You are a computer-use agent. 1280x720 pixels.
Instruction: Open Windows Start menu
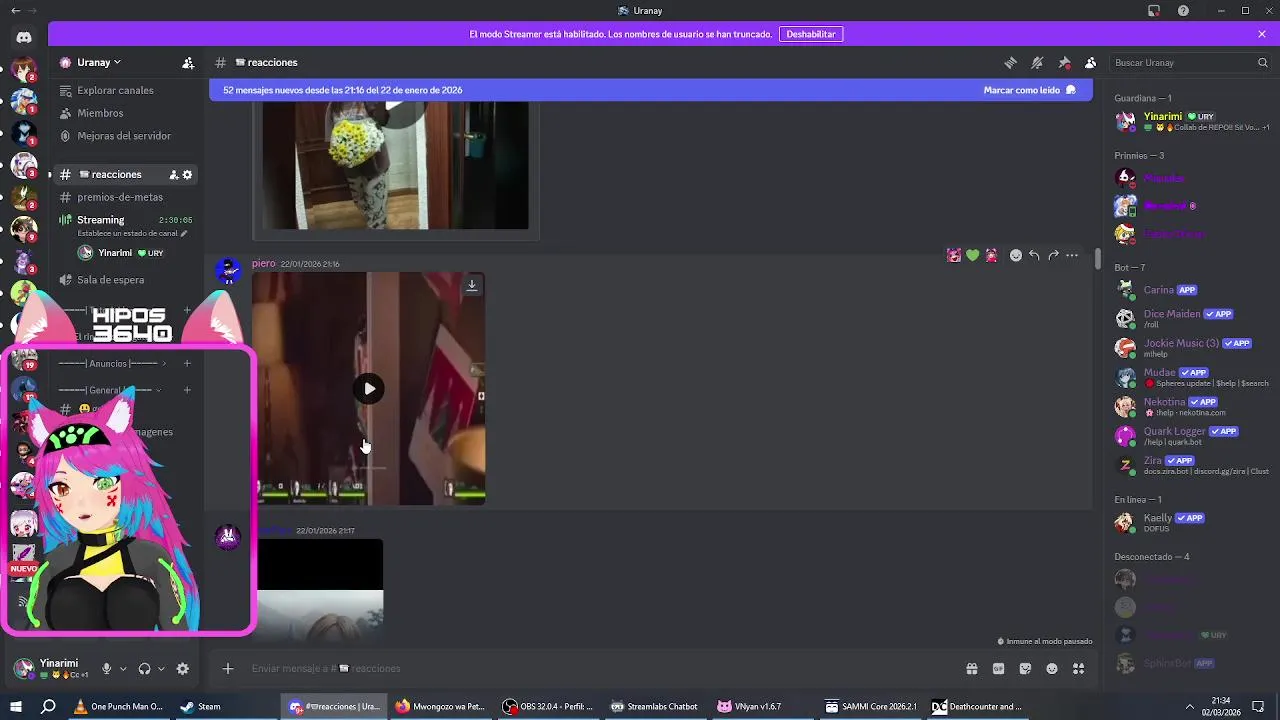(16, 706)
